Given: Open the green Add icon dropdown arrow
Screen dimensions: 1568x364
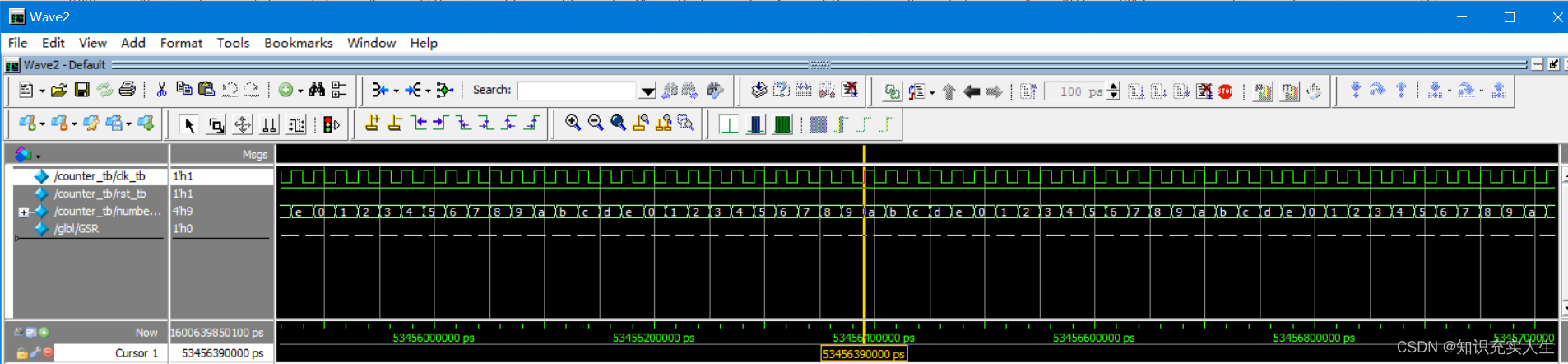Looking at the screenshot, I should 300,91.
